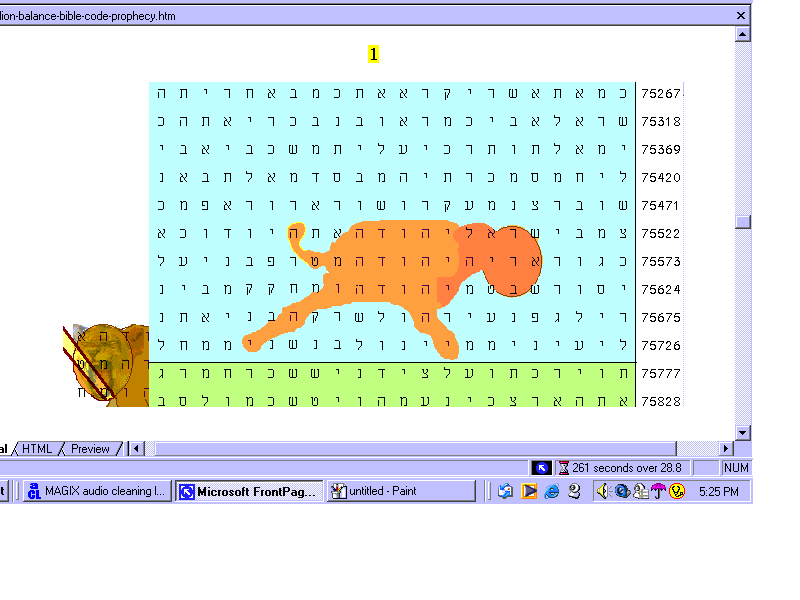
Task: Select the coin with red lines image
Action: click(x=106, y=365)
